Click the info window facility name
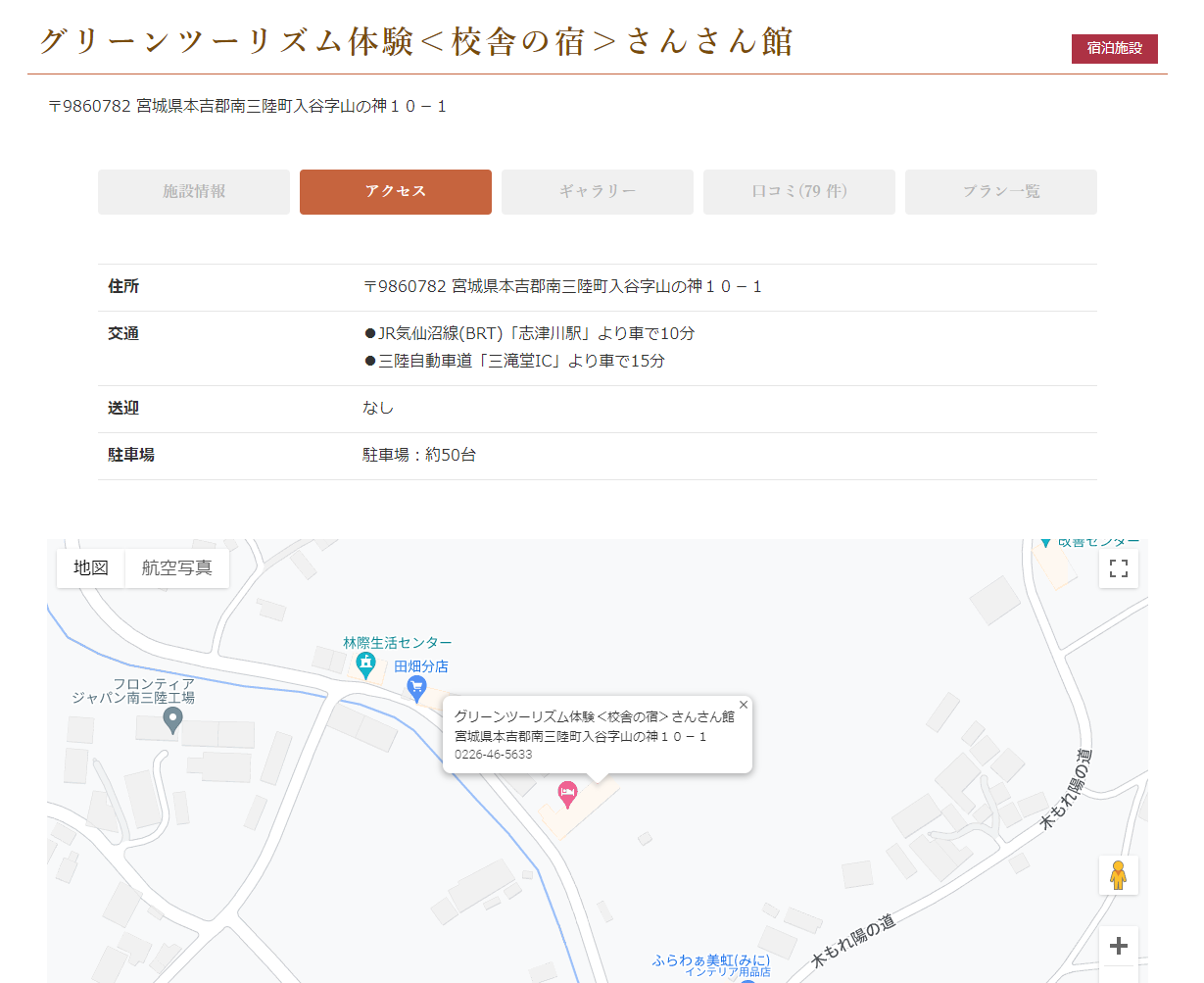 (x=595, y=716)
